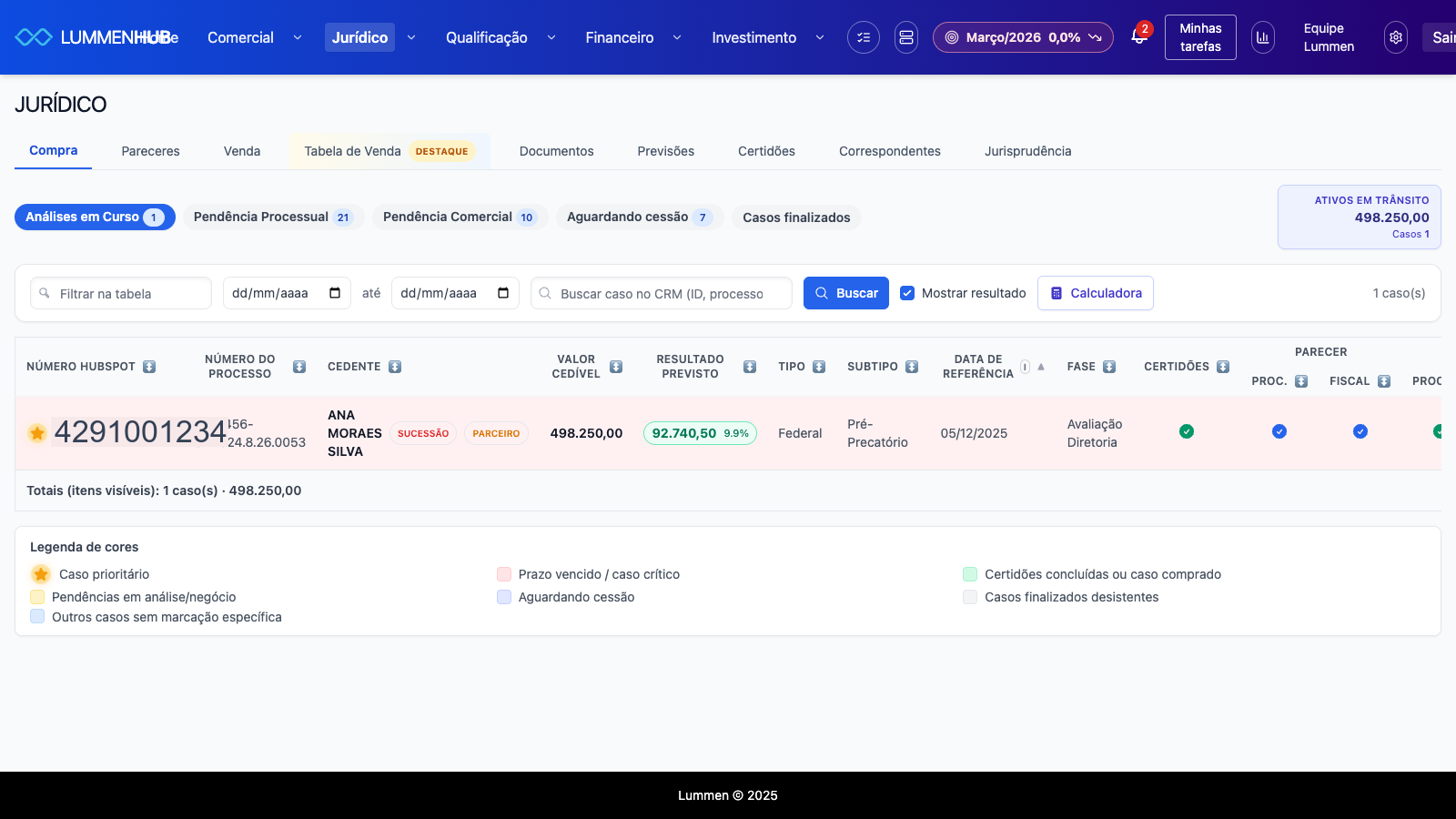Viewport: 1456px width, 819px height.
Task: Open the Calculadora button
Action: click(1095, 293)
